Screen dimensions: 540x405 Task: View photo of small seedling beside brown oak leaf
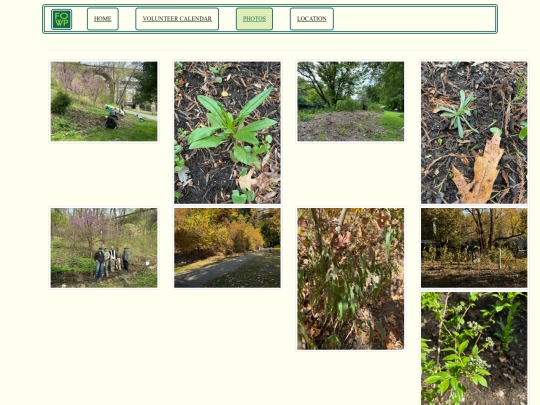(x=474, y=133)
